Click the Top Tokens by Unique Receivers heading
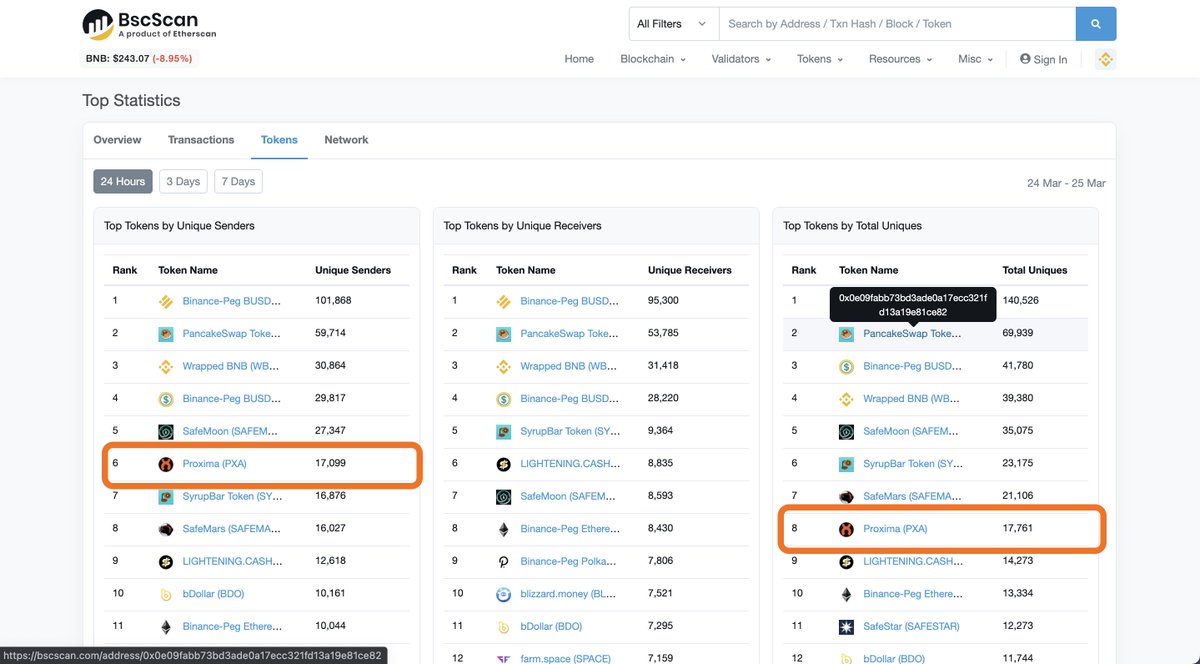This screenshot has width=1200, height=664. click(523, 226)
